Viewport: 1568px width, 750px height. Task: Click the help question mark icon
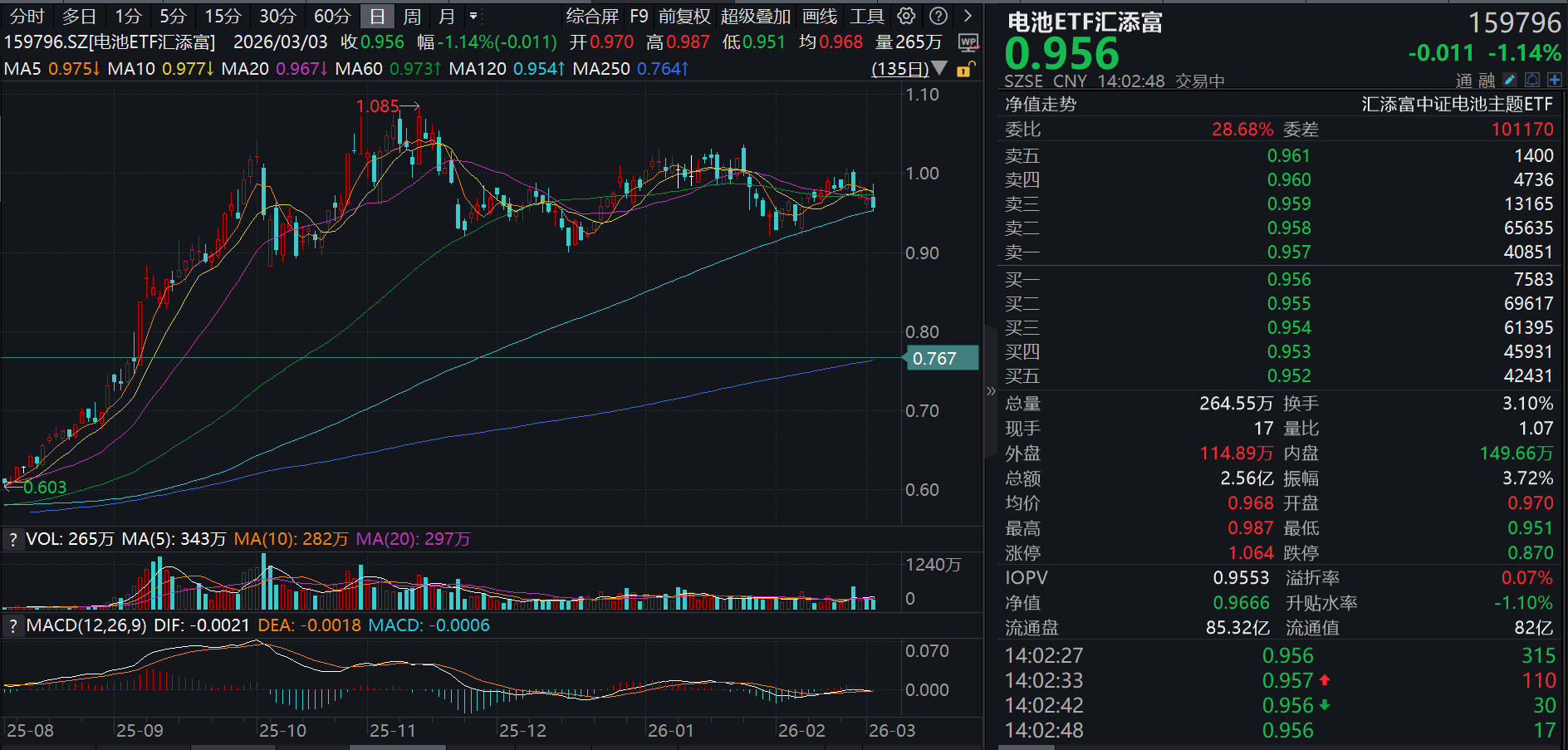pos(938,16)
